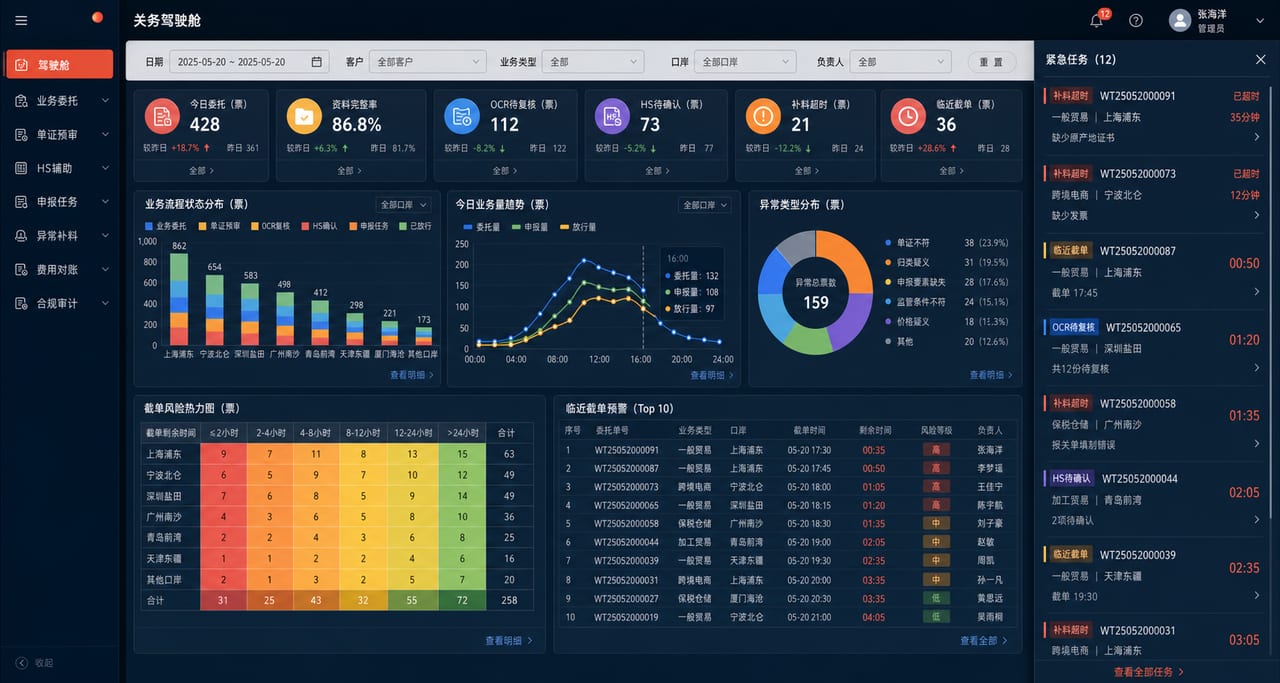Toggle the 单证不符 legend in donut chart

[907, 243]
